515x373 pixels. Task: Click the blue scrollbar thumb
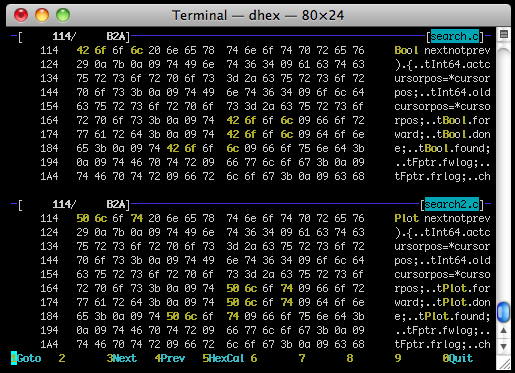(503, 312)
